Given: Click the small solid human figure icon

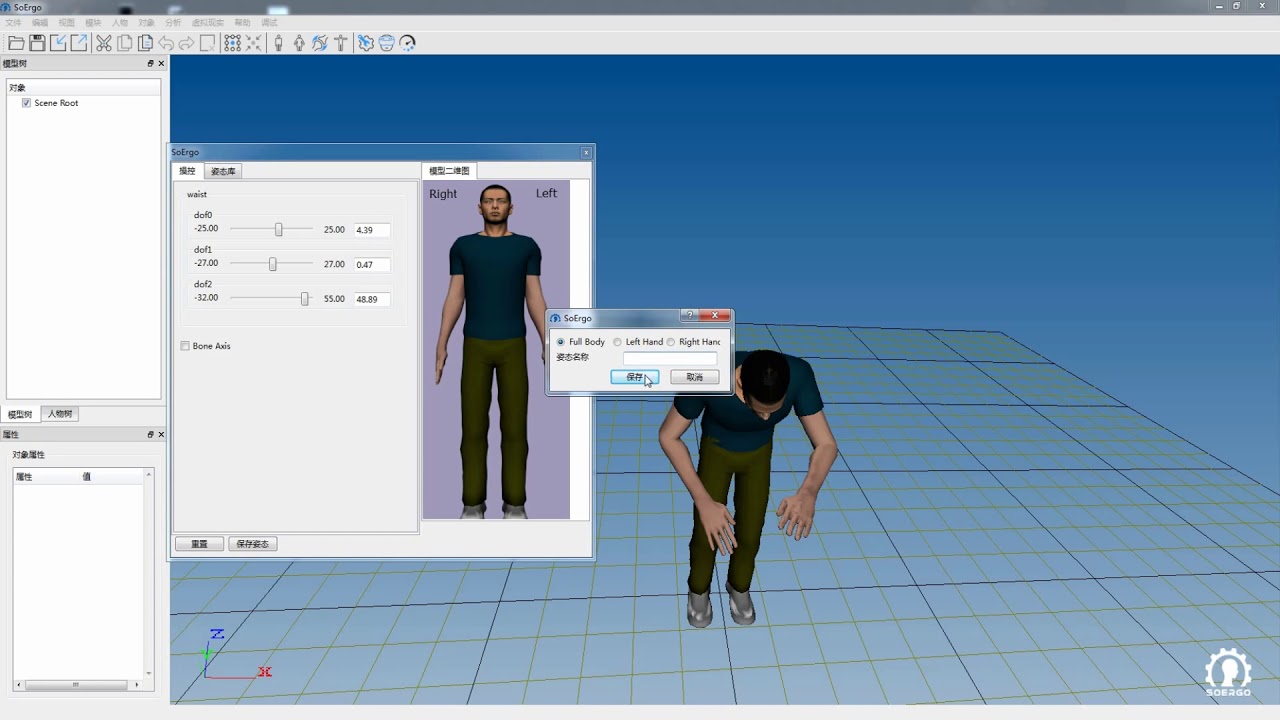Looking at the screenshot, I should point(279,43).
